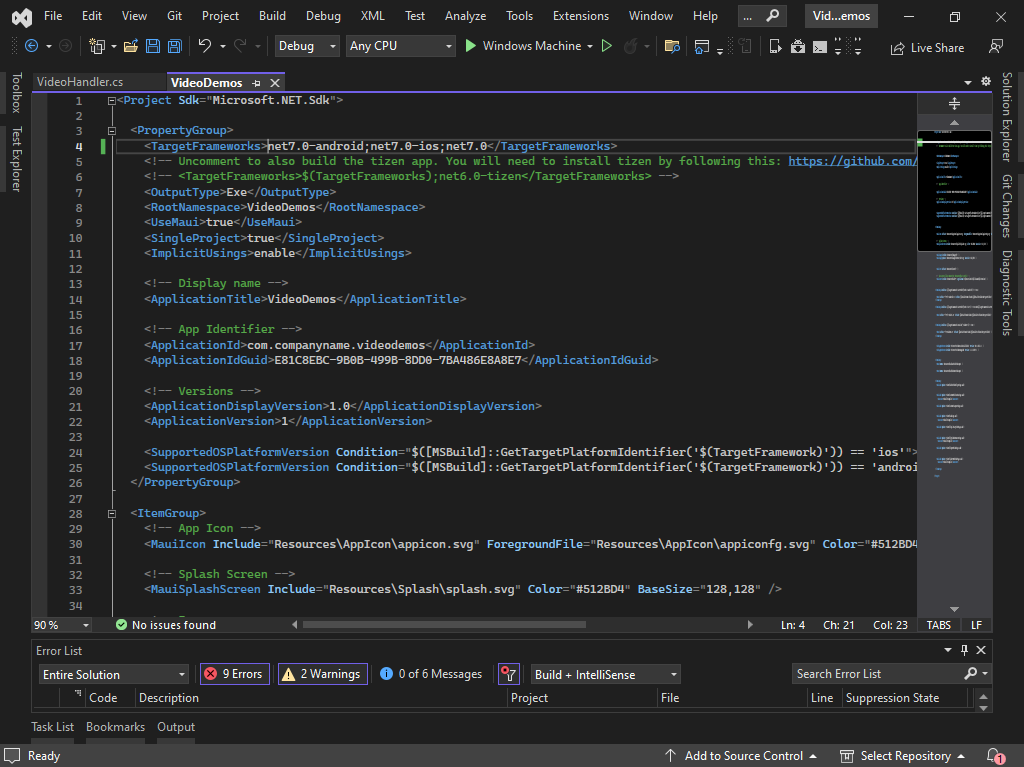
Task: Toggle the 2 Warnings filter
Action: (x=321, y=674)
